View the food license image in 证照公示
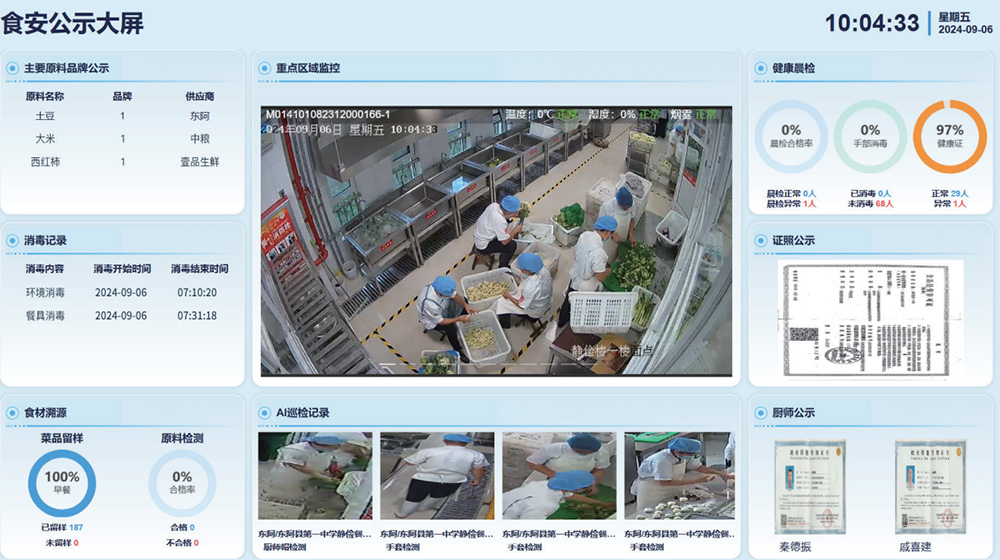This screenshot has height=560, width=1000. click(870, 318)
